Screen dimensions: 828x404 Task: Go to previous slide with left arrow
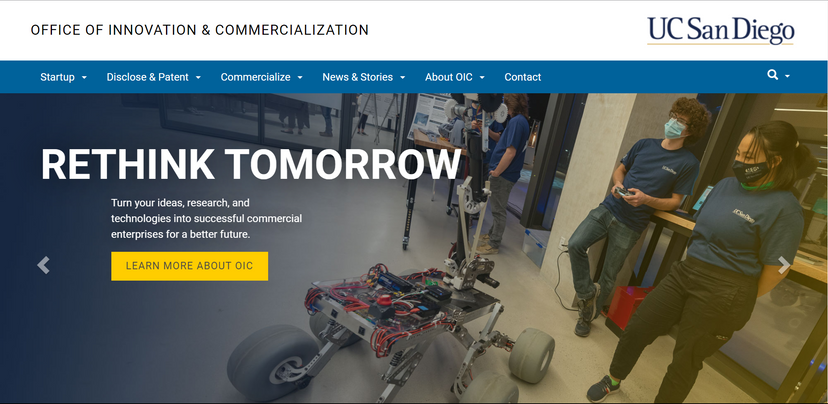pyautogui.click(x=43, y=265)
